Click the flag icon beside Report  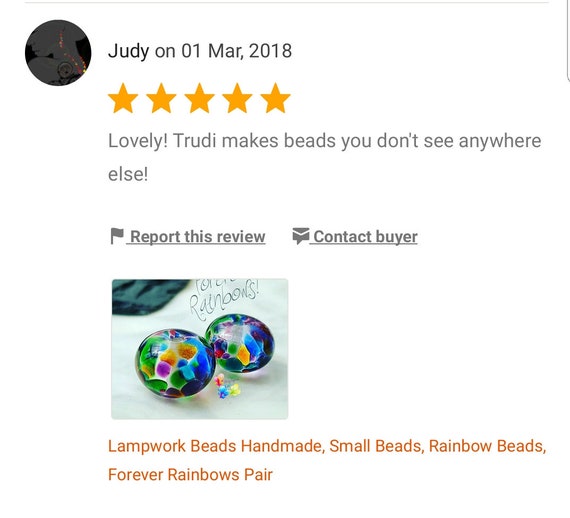(117, 236)
